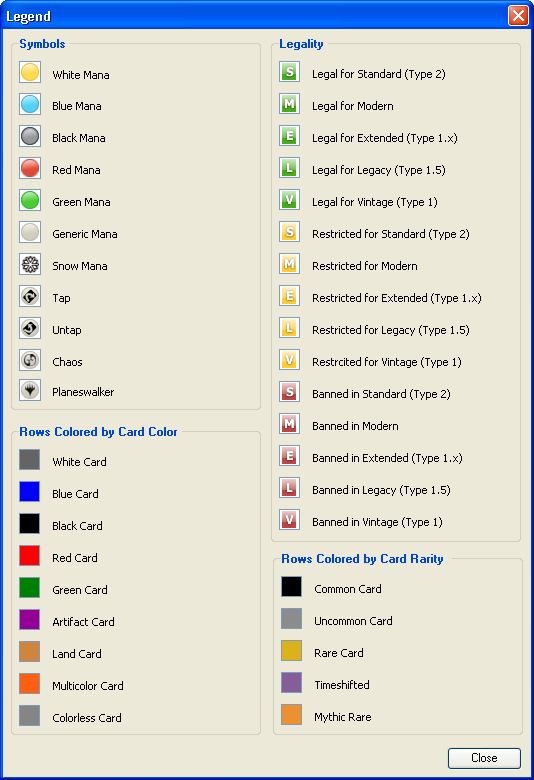Click the green Legal for Legacy icon
534x780 pixels.
[289, 168]
